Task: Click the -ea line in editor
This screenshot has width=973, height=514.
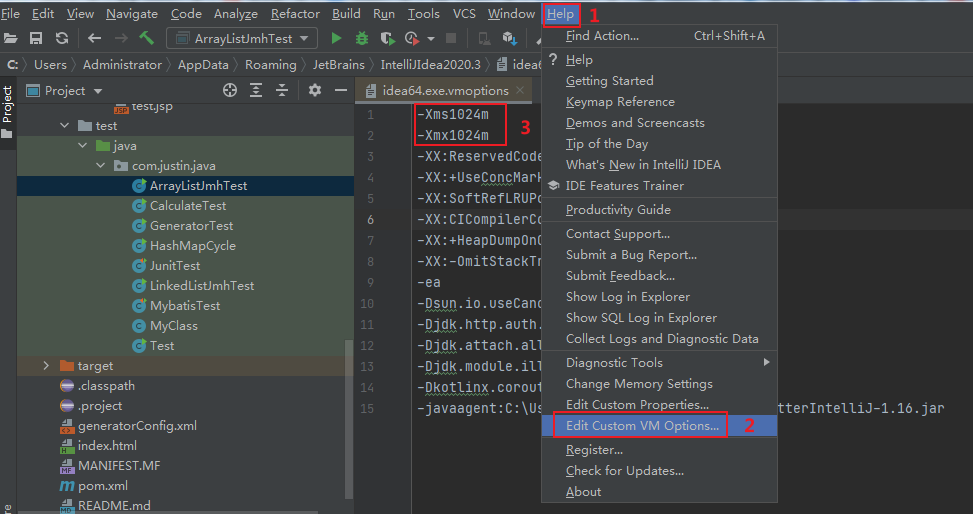Action: (x=429, y=282)
